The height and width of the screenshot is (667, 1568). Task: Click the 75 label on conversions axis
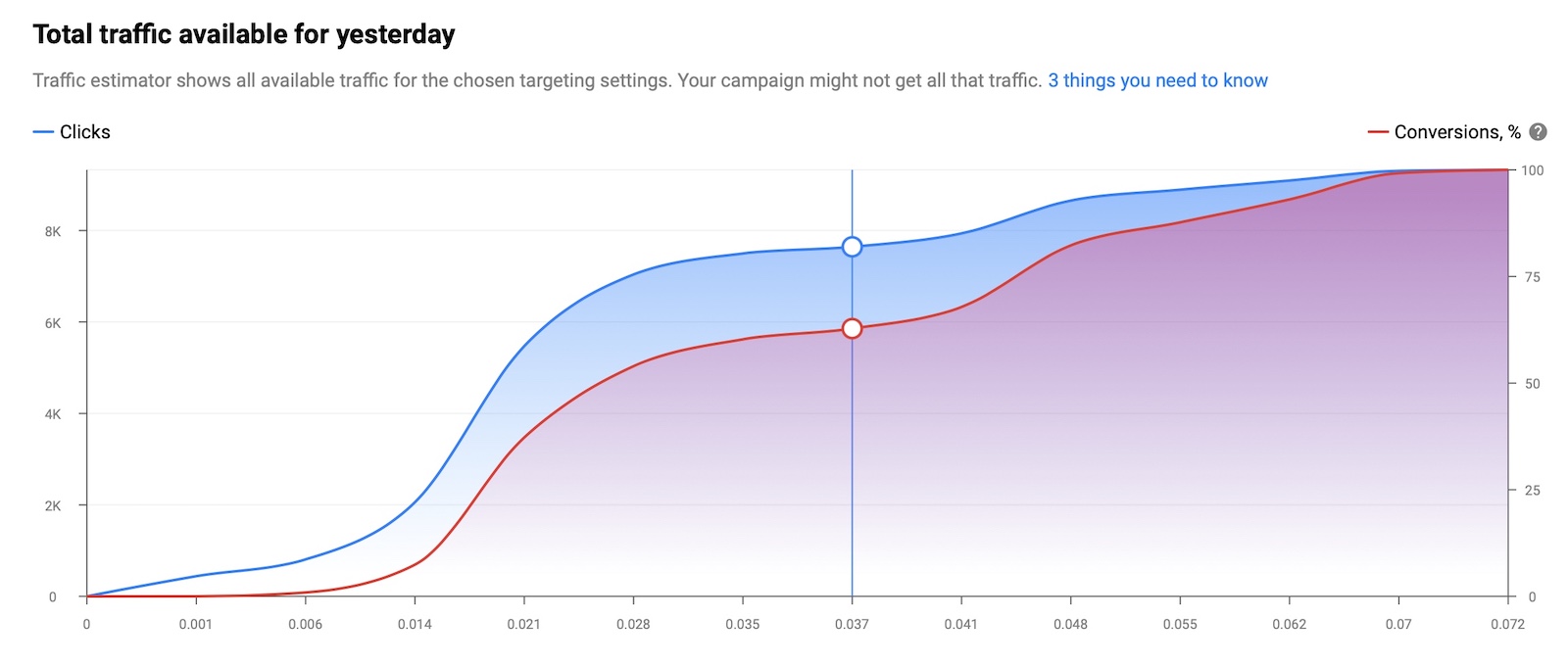coord(1532,277)
